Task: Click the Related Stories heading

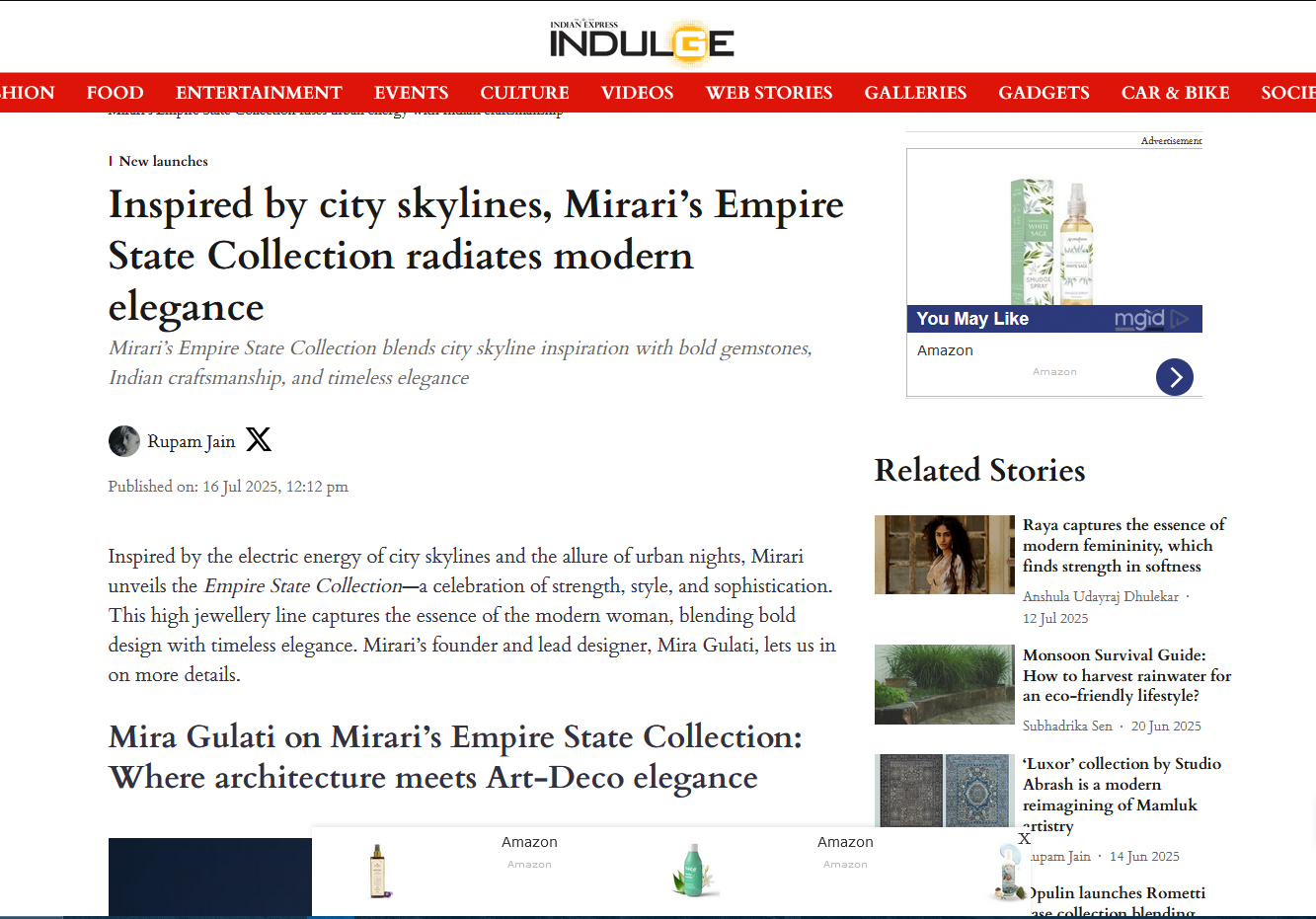Action: coord(979,470)
